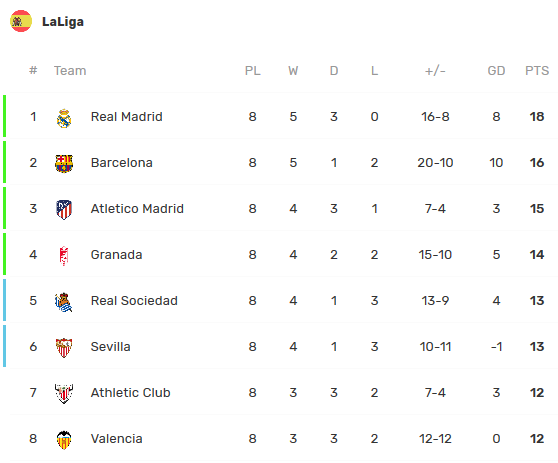Click the Sevilla club crest

coord(64,348)
